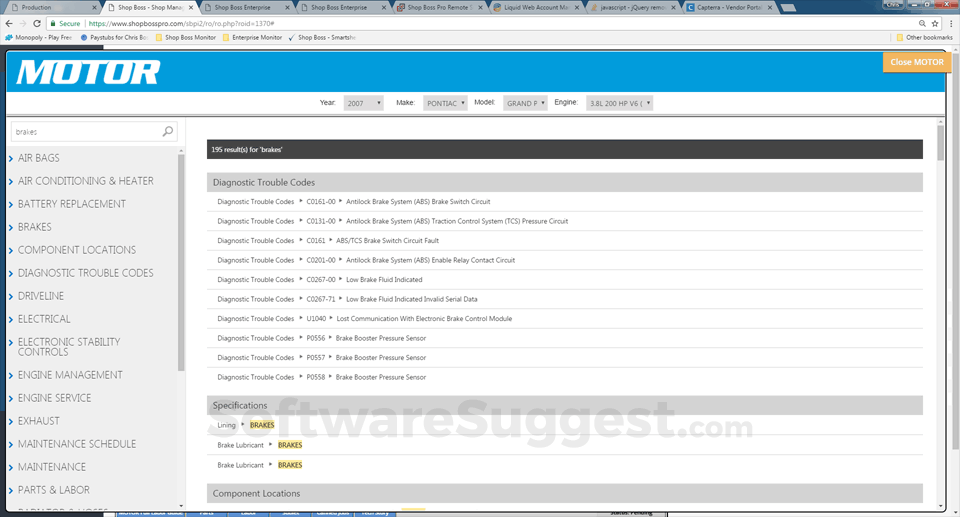This screenshot has height=517, width=960.
Task: Open the Engine dropdown showing 3.8L 200 HP
Action: click(619, 103)
